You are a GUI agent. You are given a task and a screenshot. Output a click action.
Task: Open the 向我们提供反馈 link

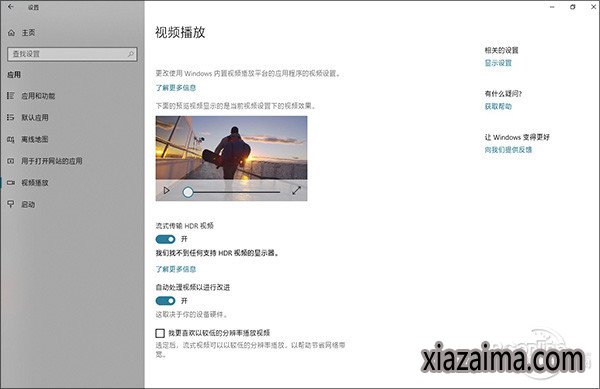[x=509, y=150]
